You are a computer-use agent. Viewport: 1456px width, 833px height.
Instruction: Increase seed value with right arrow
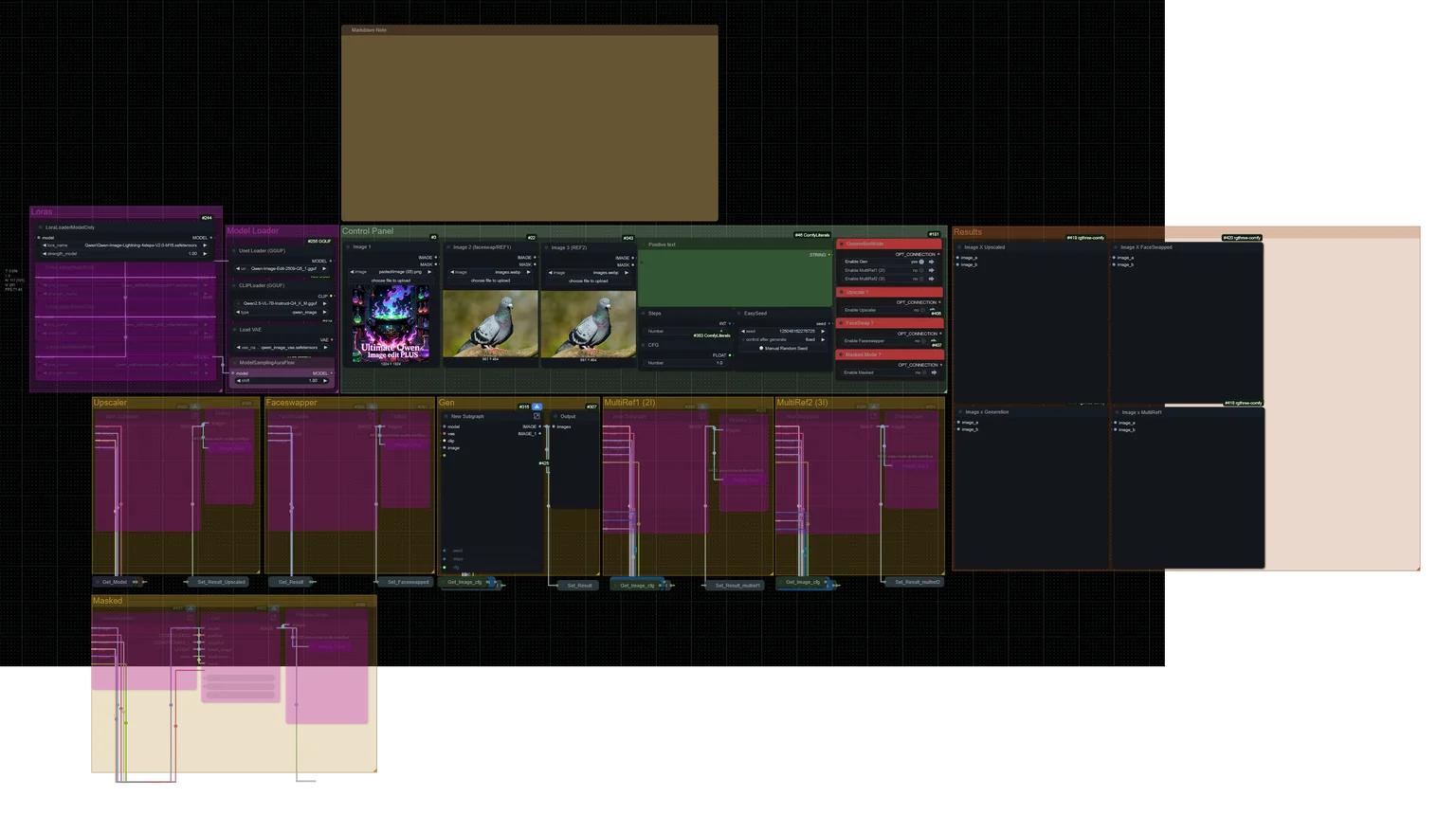click(823, 332)
